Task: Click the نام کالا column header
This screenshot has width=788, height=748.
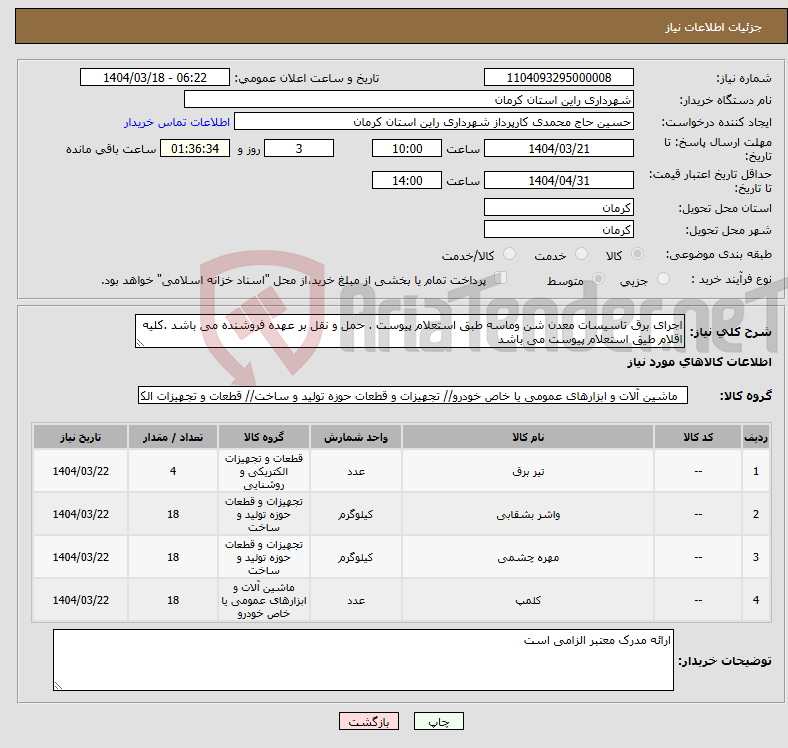Action: (x=528, y=437)
